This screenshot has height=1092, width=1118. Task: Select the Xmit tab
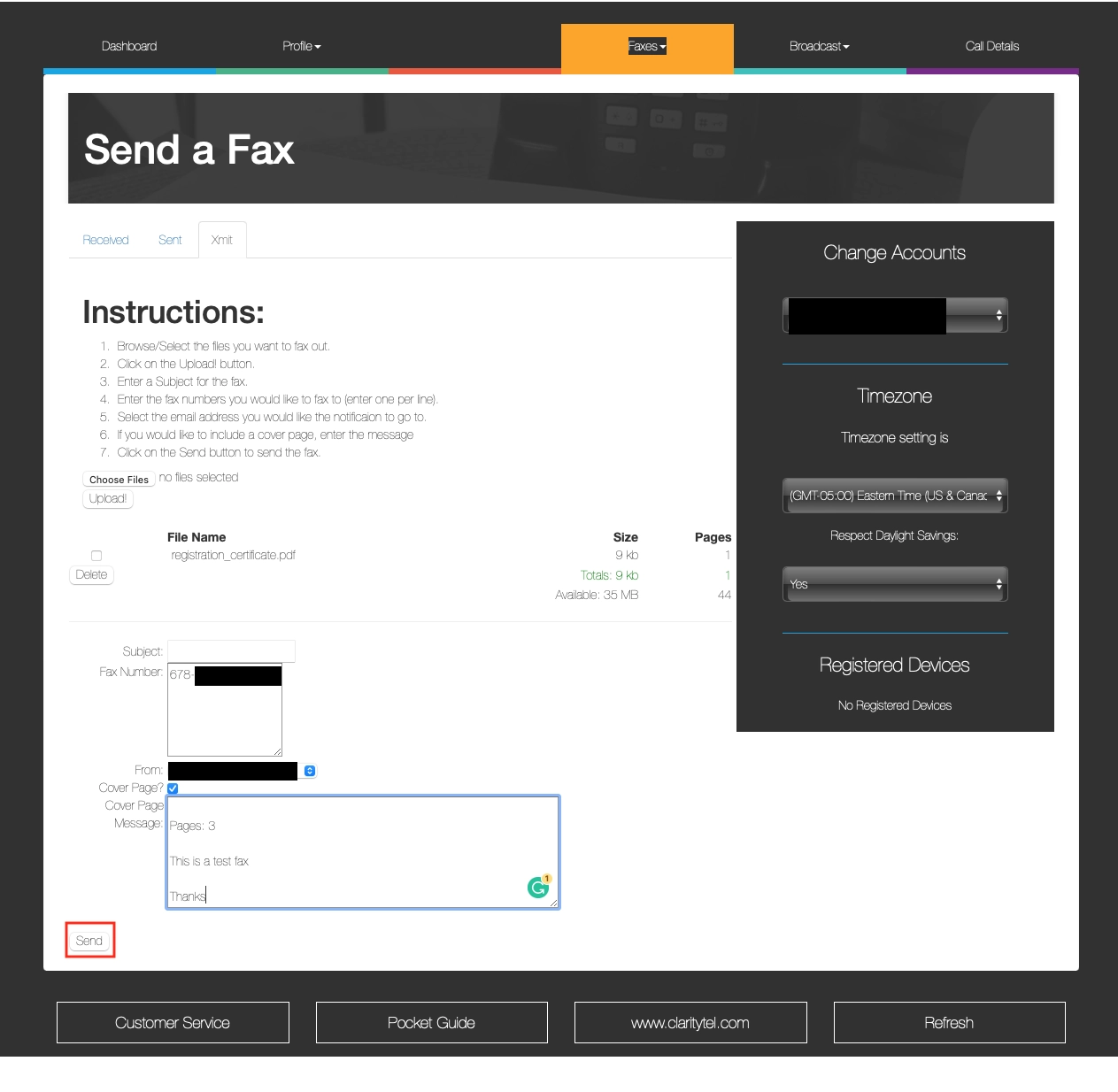222,240
